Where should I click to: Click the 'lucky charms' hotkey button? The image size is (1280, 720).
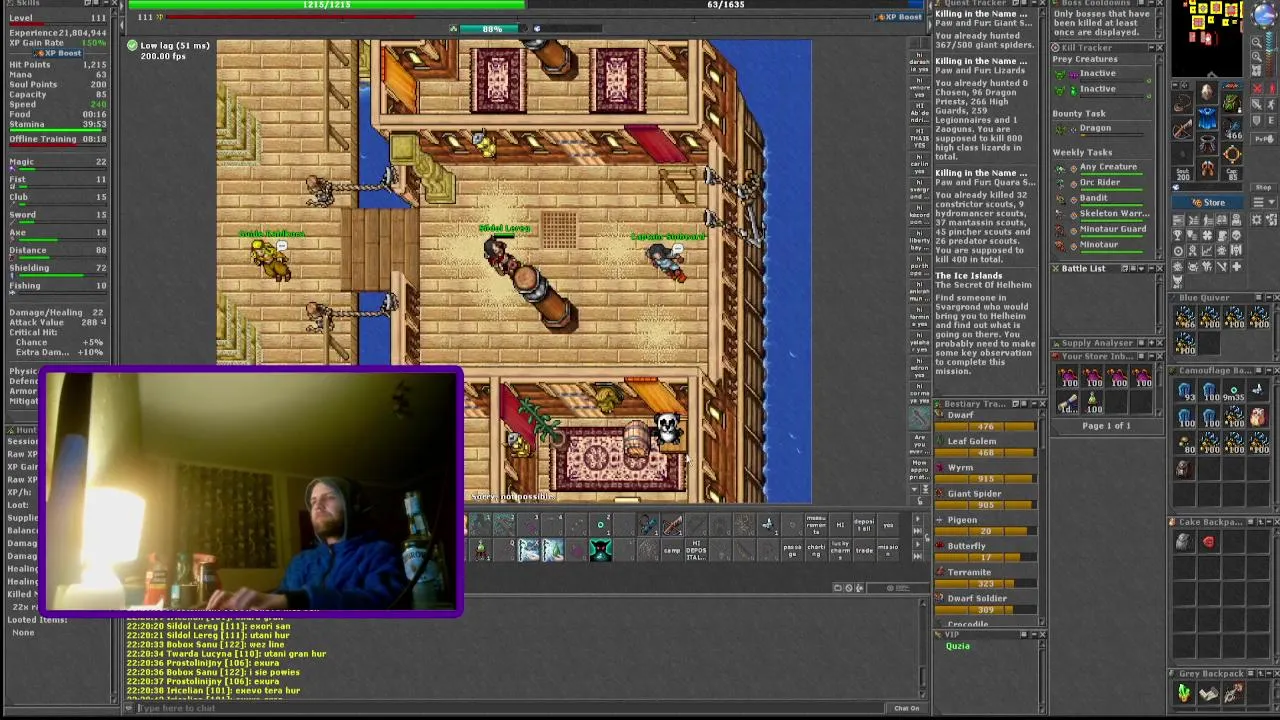tap(840, 550)
